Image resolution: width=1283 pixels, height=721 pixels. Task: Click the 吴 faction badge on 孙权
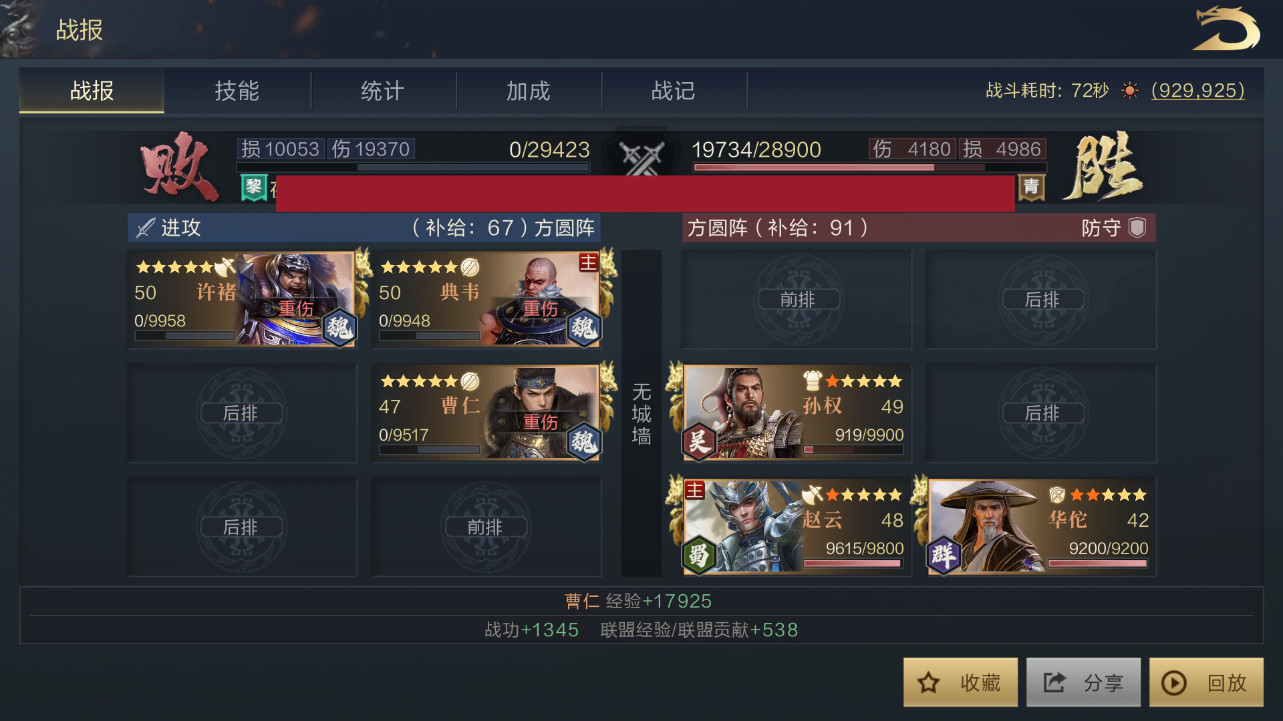coord(700,441)
